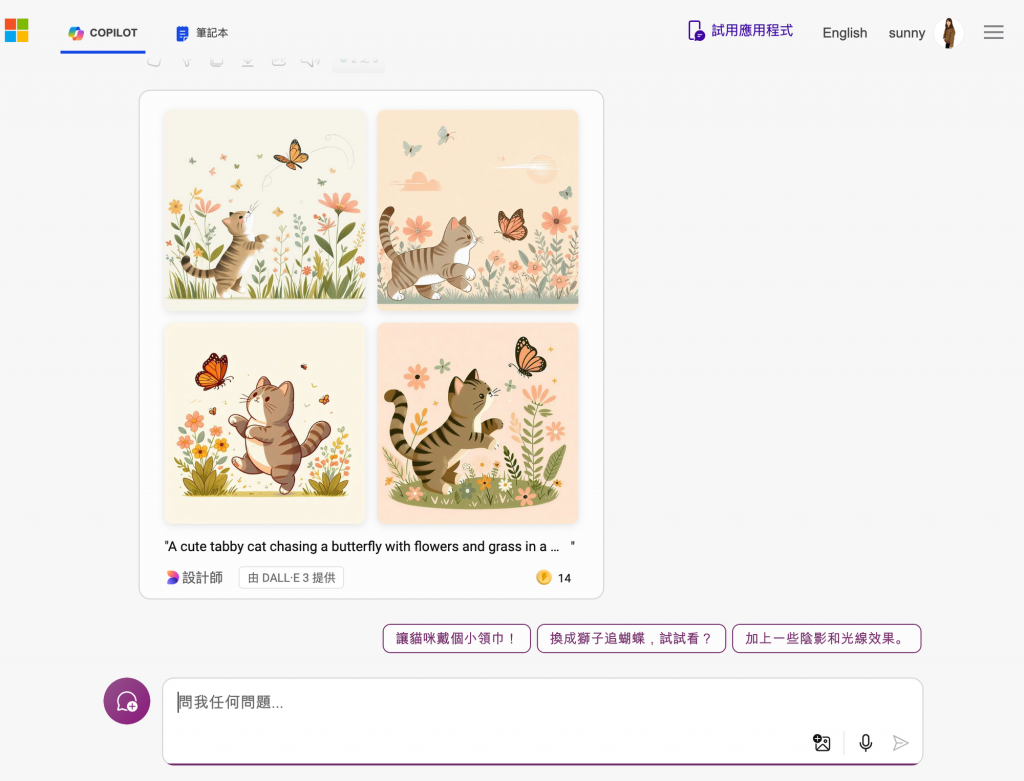
Task: Switch language to English
Action: click(x=844, y=33)
